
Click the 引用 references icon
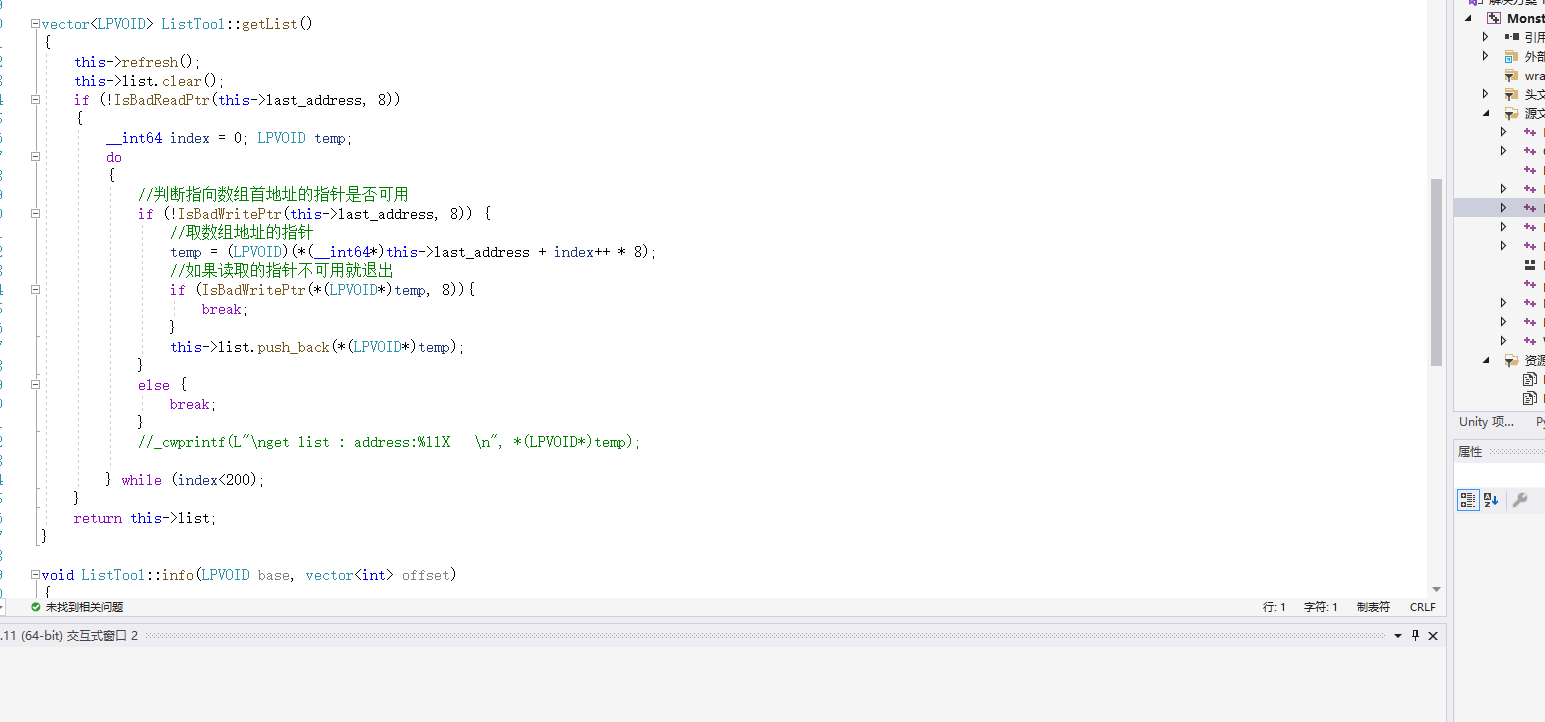(x=1511, y=37)
